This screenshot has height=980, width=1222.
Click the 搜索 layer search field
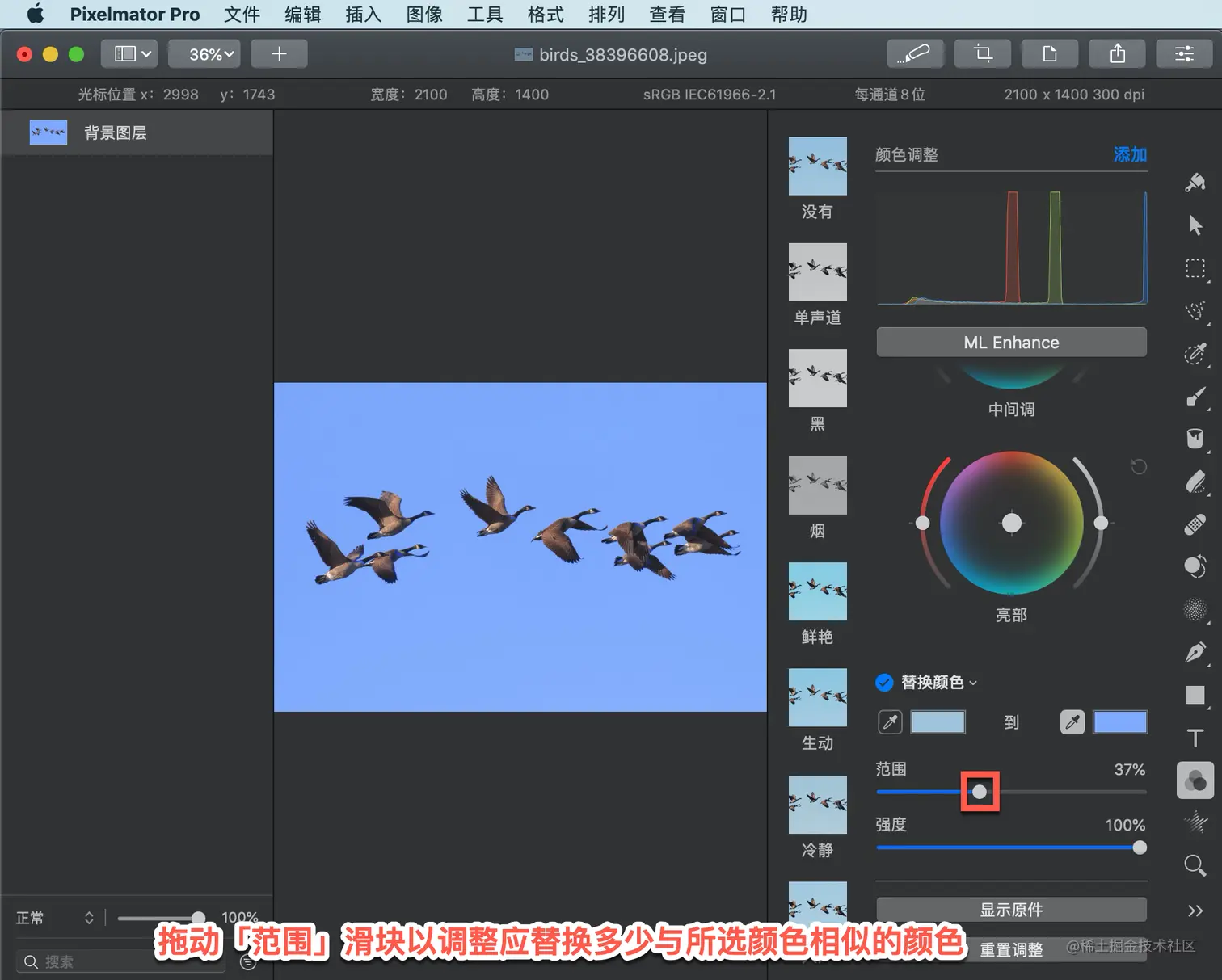tap(121, 961)
